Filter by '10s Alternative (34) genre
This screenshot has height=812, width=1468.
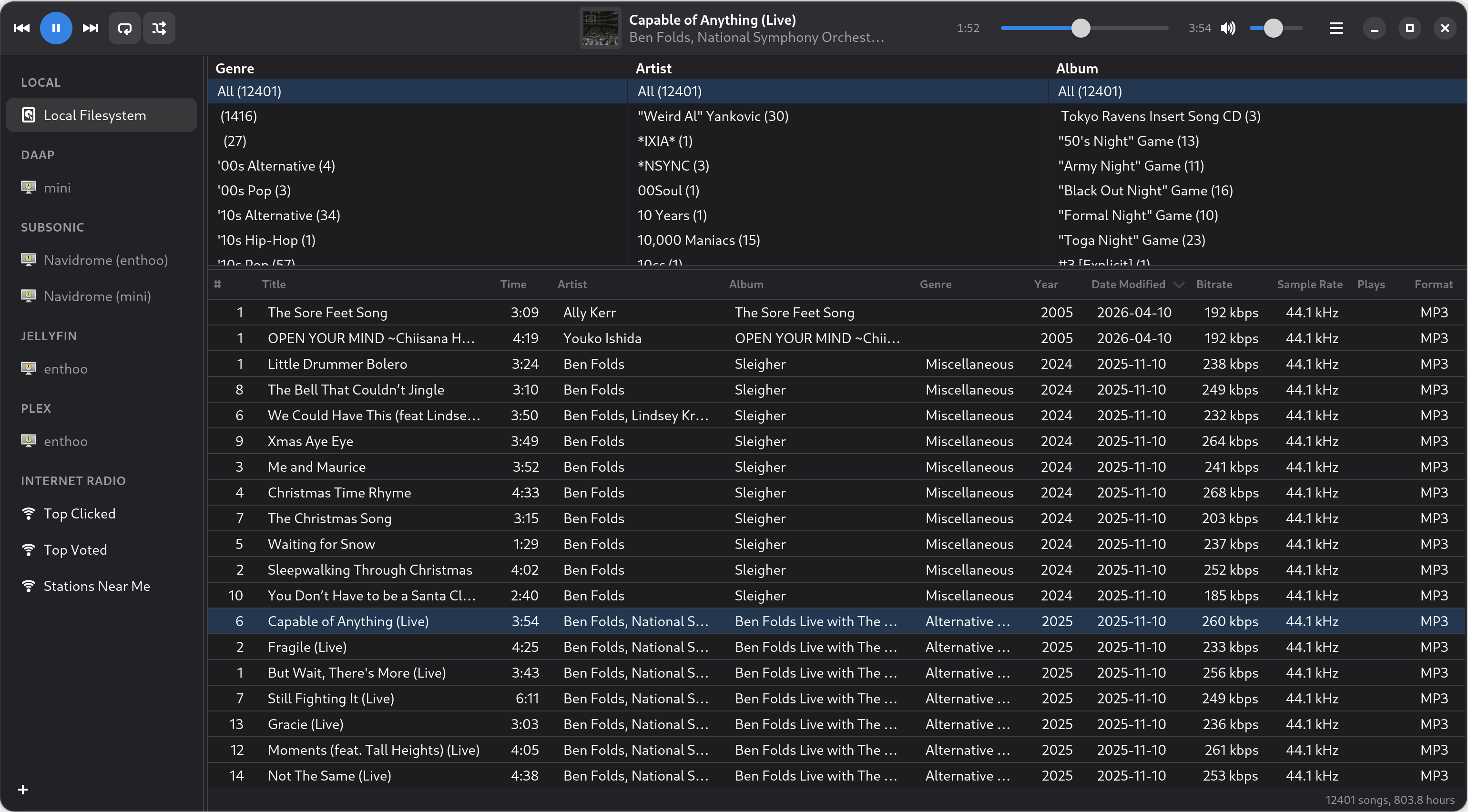click(x=418, y=215)
